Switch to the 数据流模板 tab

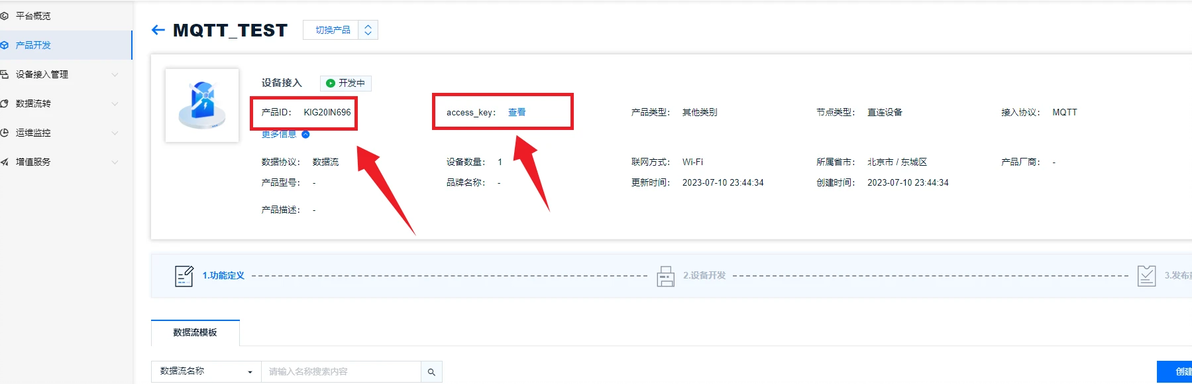[195, 333]
